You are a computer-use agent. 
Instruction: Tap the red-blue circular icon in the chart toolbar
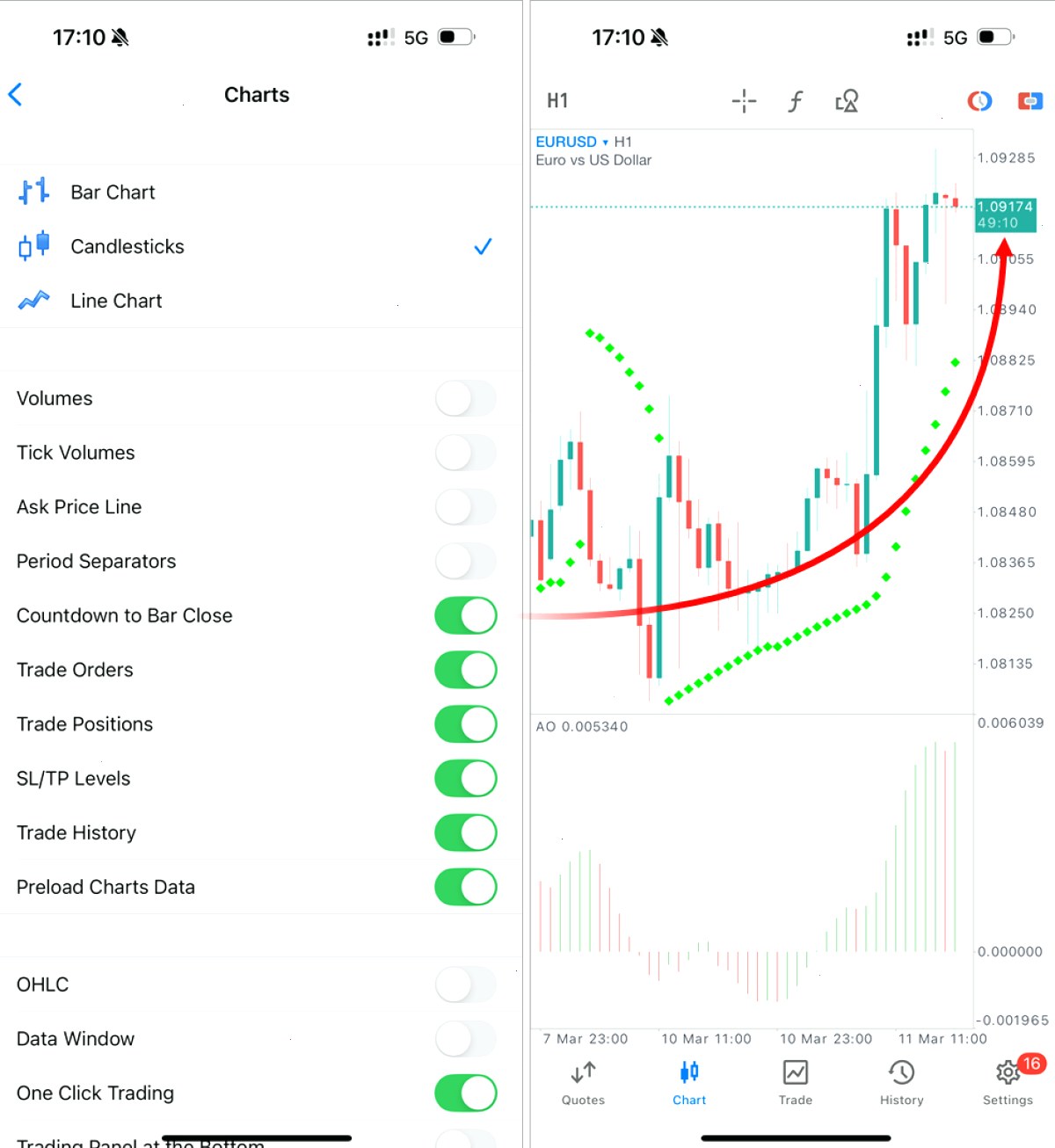tap(979, 101)
